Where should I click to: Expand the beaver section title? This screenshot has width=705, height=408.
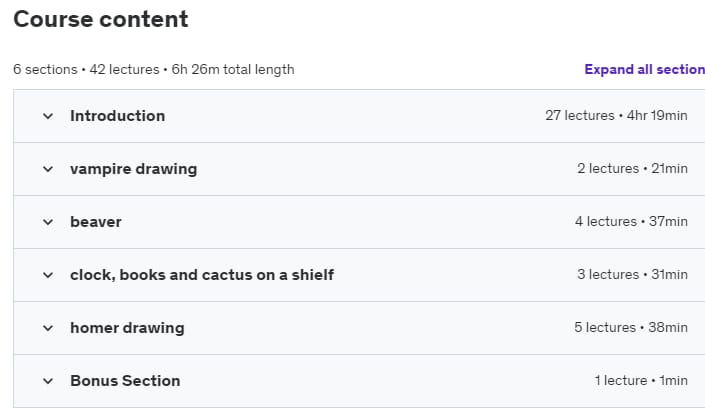pos(96,222)
